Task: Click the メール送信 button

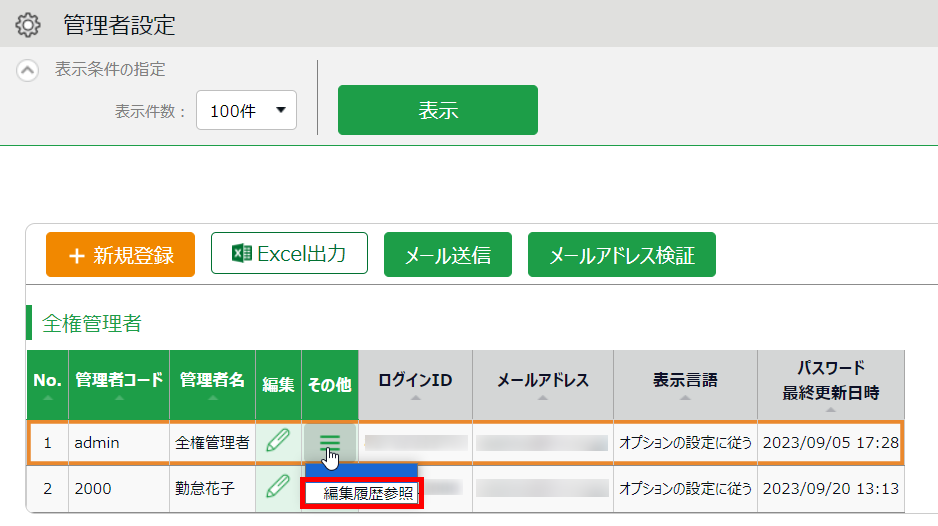Action: point(447,255)
